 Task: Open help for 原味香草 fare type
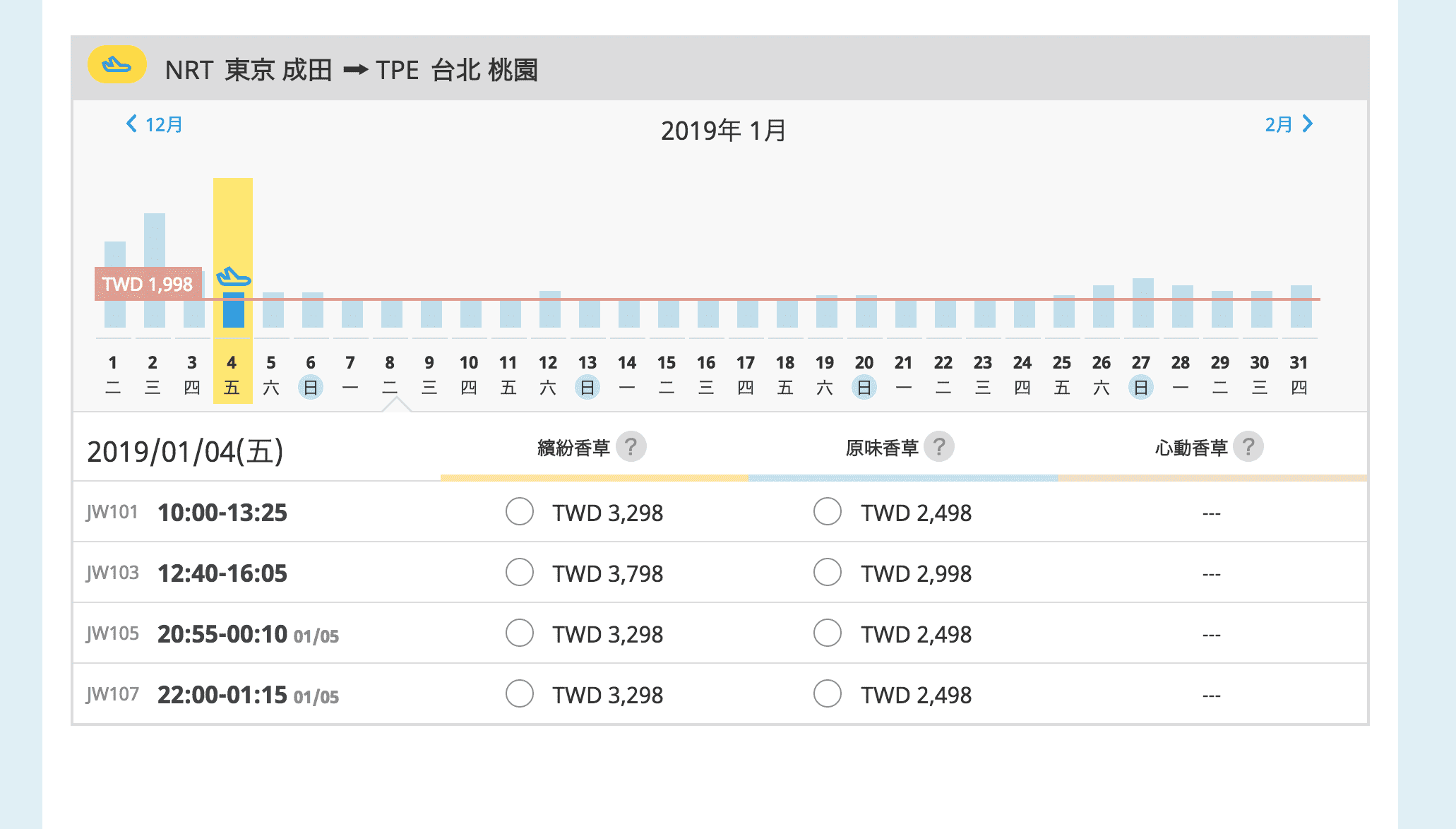click(938, 446)
